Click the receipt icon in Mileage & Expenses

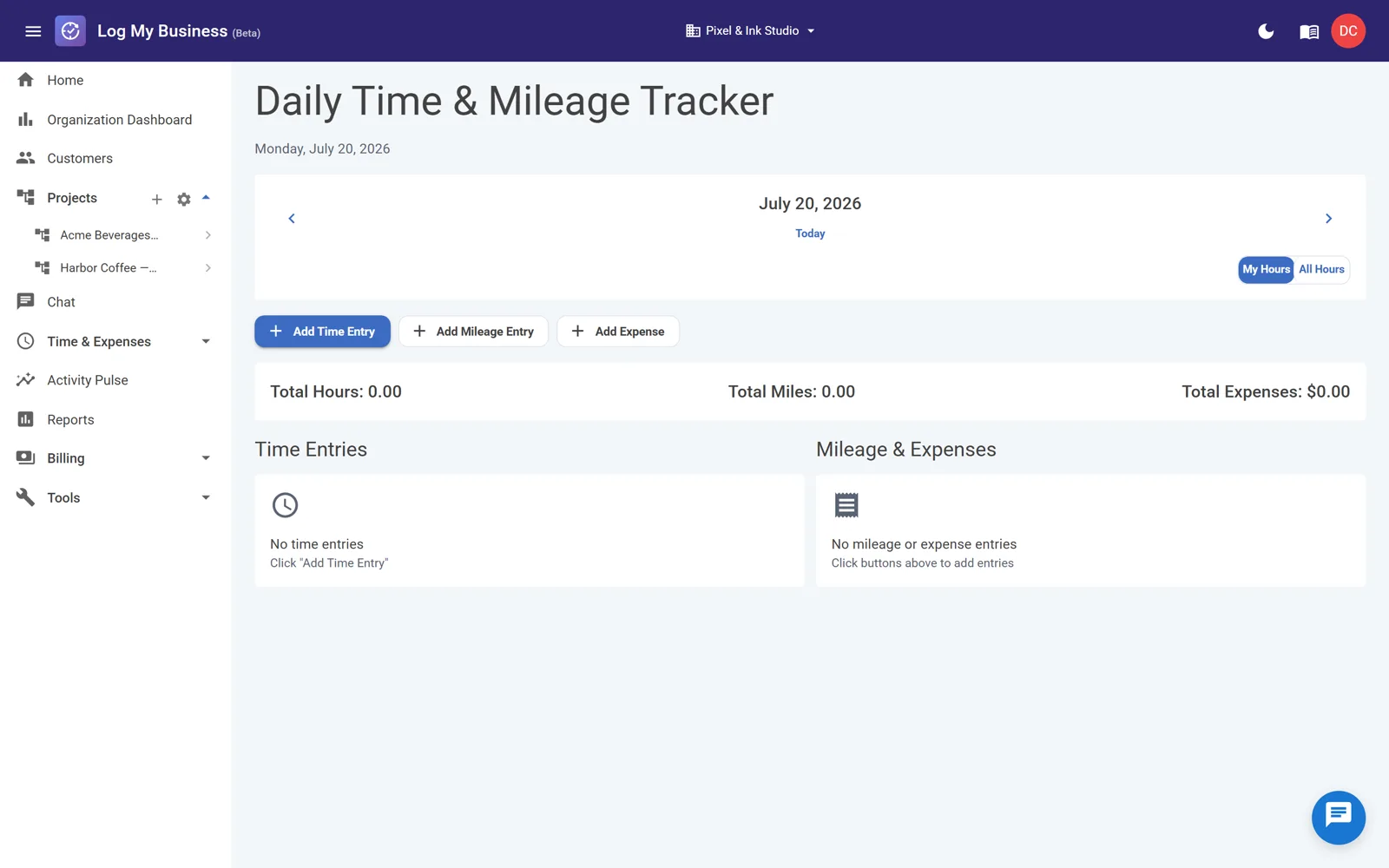[846, 505]
